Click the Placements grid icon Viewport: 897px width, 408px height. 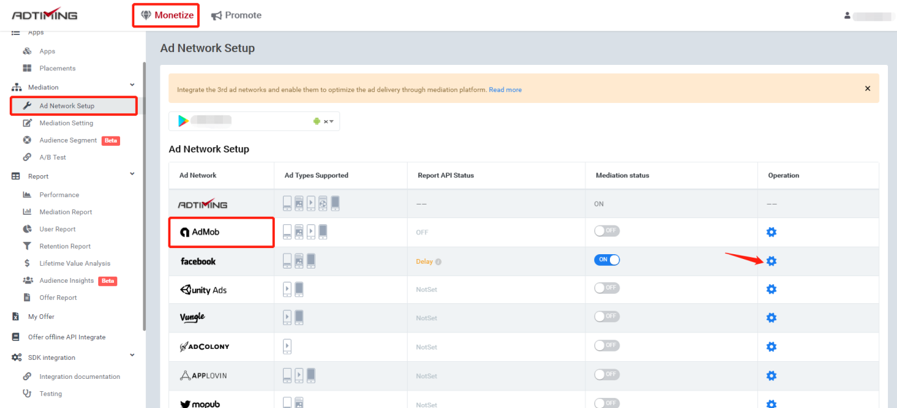tap(27, 68)
